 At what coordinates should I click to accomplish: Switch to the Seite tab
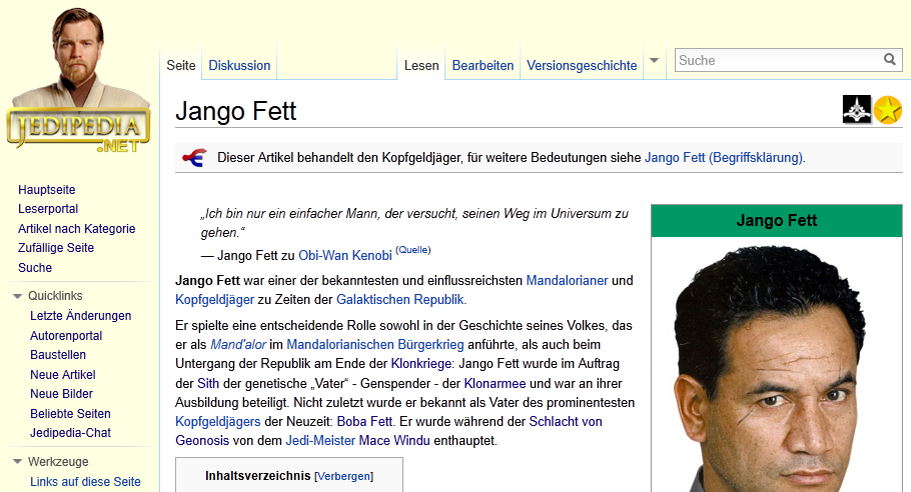point(181,66)
